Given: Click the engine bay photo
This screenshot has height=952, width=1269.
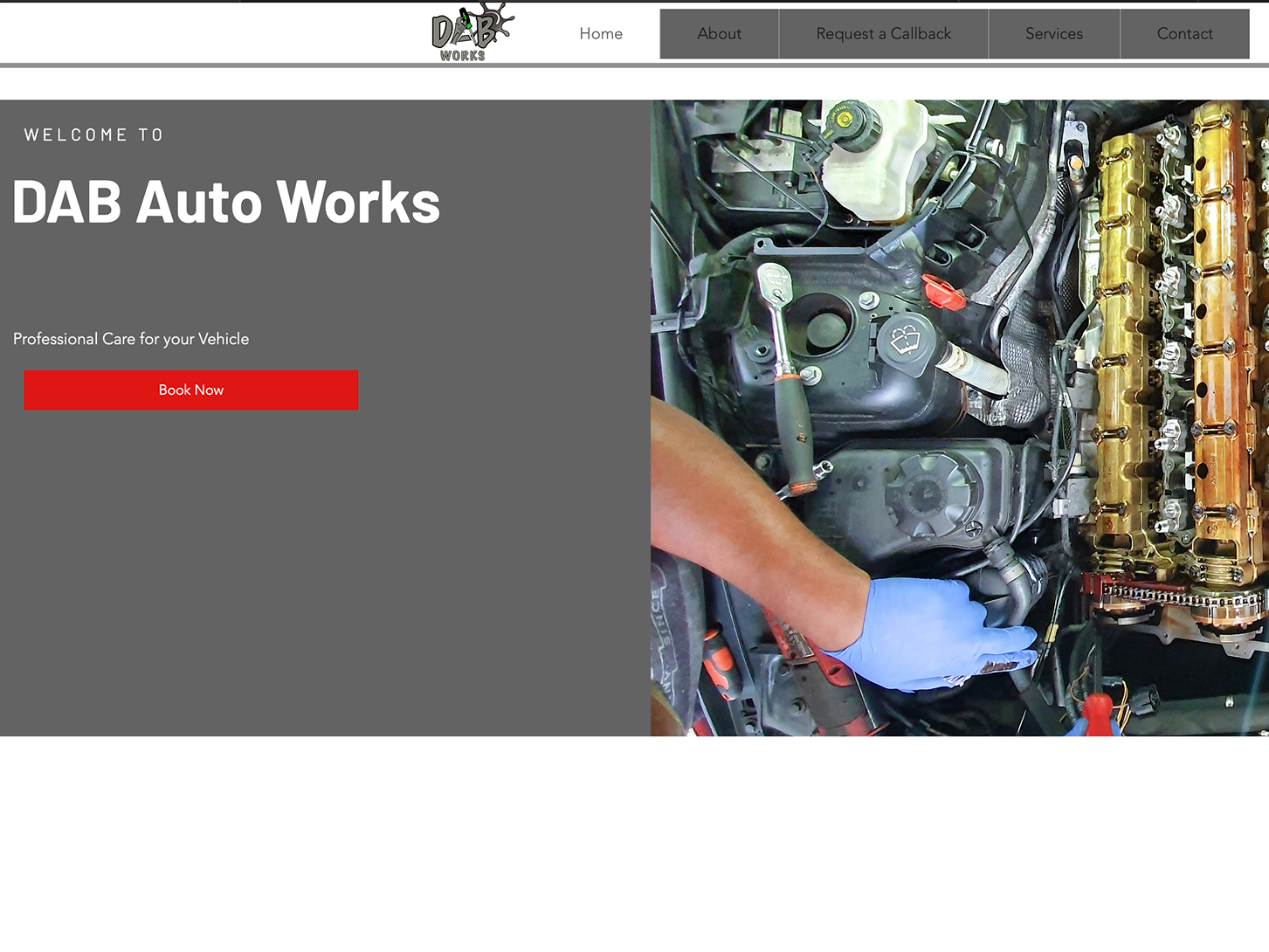Looking at the screenshot, I should 960,417.
